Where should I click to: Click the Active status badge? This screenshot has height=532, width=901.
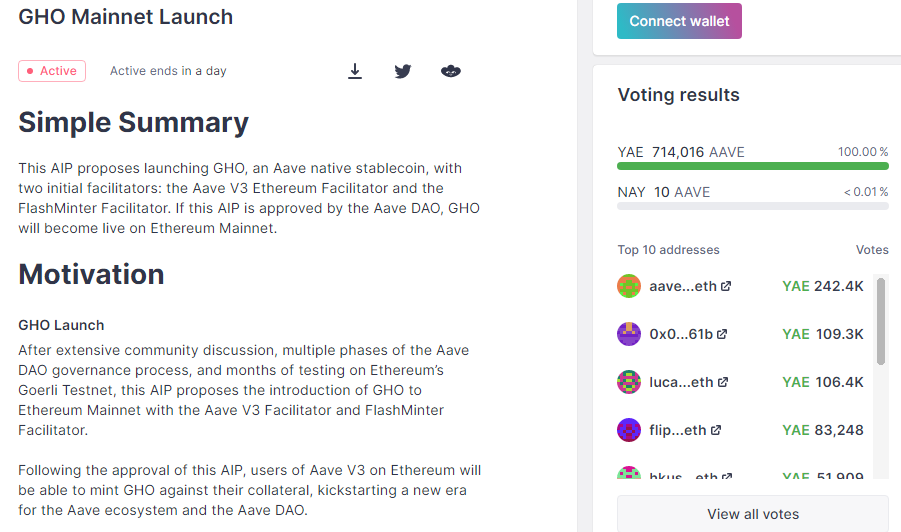click(52, 71)
